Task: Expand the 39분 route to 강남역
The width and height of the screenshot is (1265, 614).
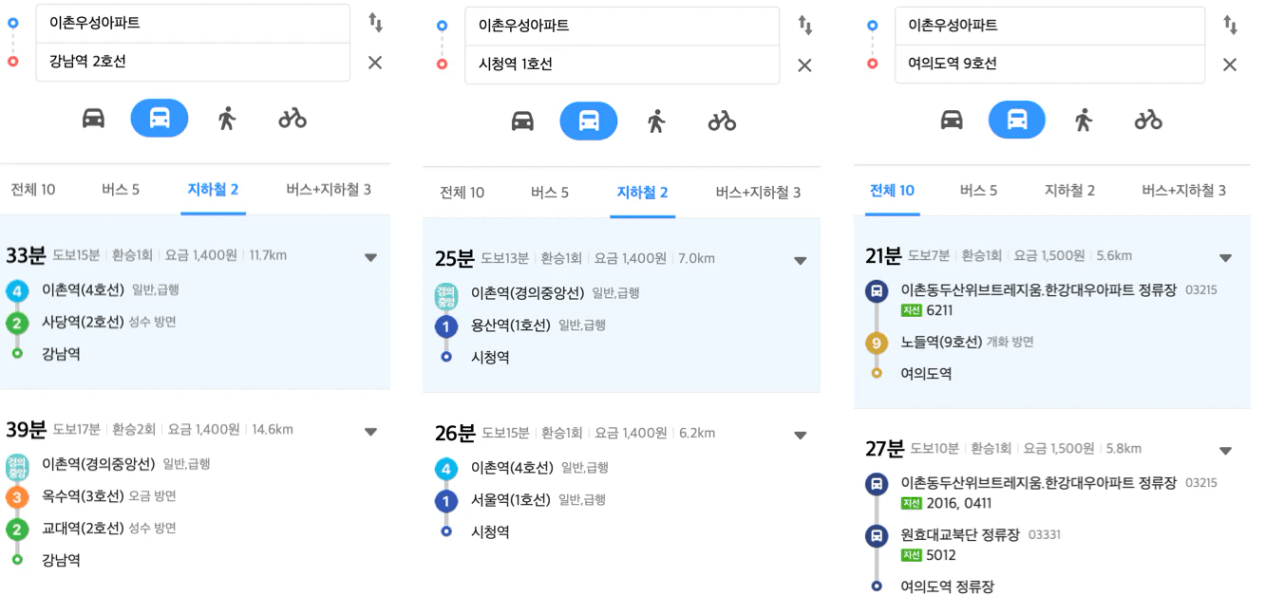Action: point(371,432)
